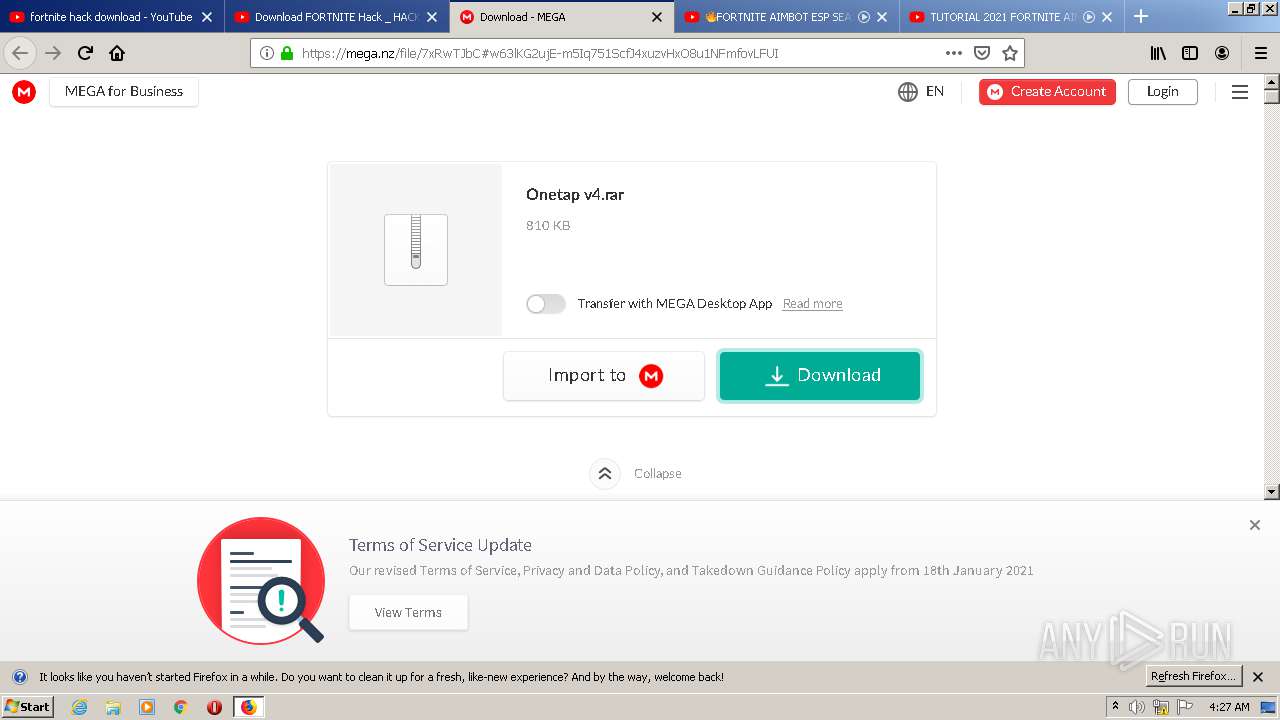Show site information icon in address bar
Image resolution: width=1280 pixels, height=720 pixels.
[x=267, y=53]
